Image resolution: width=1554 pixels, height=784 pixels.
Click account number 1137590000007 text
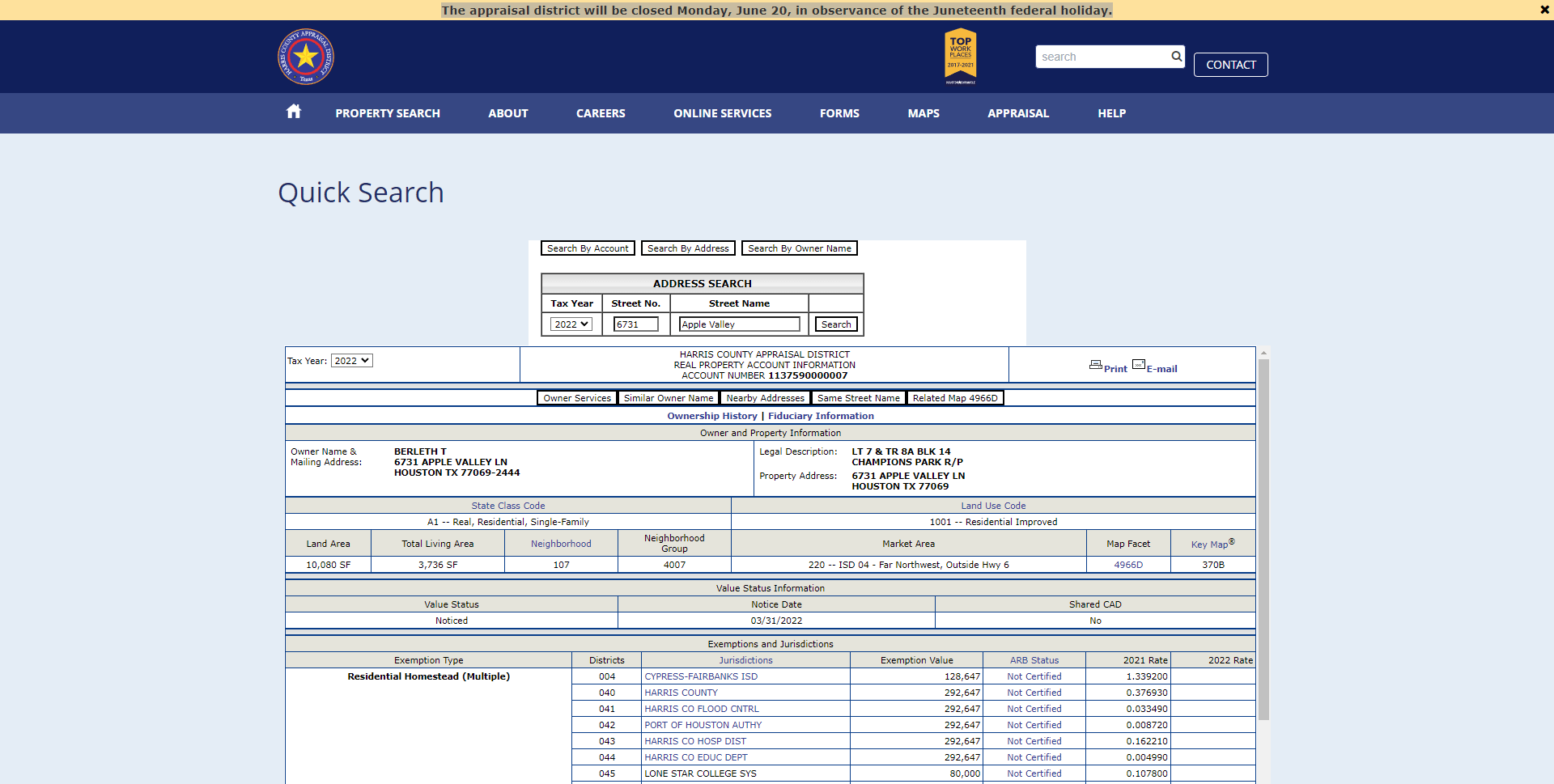(x=808, y=375)
